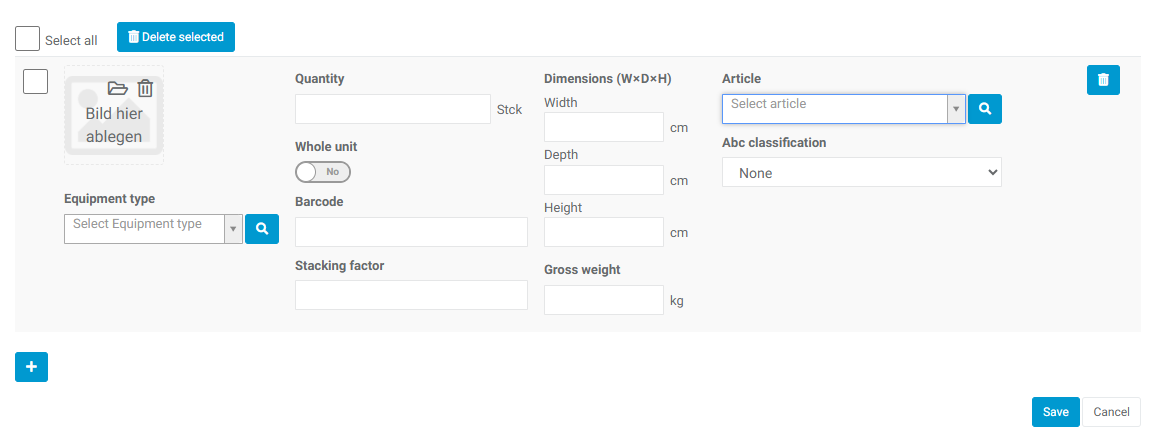Viewport: 1158px width, 432px height.
Task: Focus the Quantity input field
Action: (392, 109)
